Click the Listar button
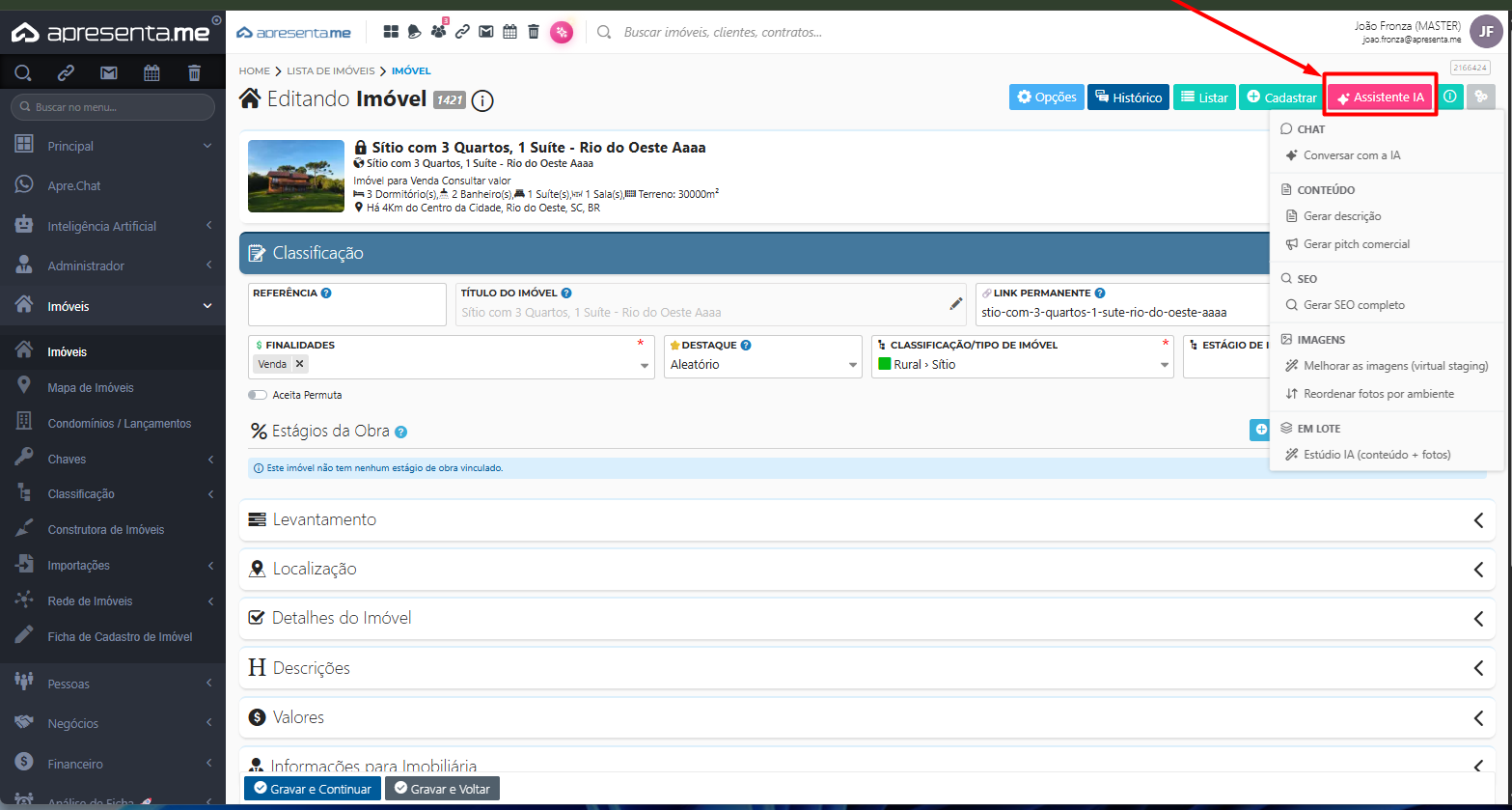This screenshot has height=810, width=1512. [1204, 97]
